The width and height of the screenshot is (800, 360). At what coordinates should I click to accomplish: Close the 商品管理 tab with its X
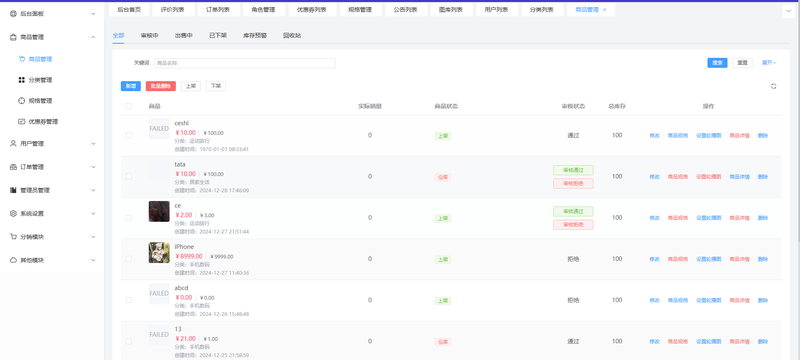tap(605, 10)
